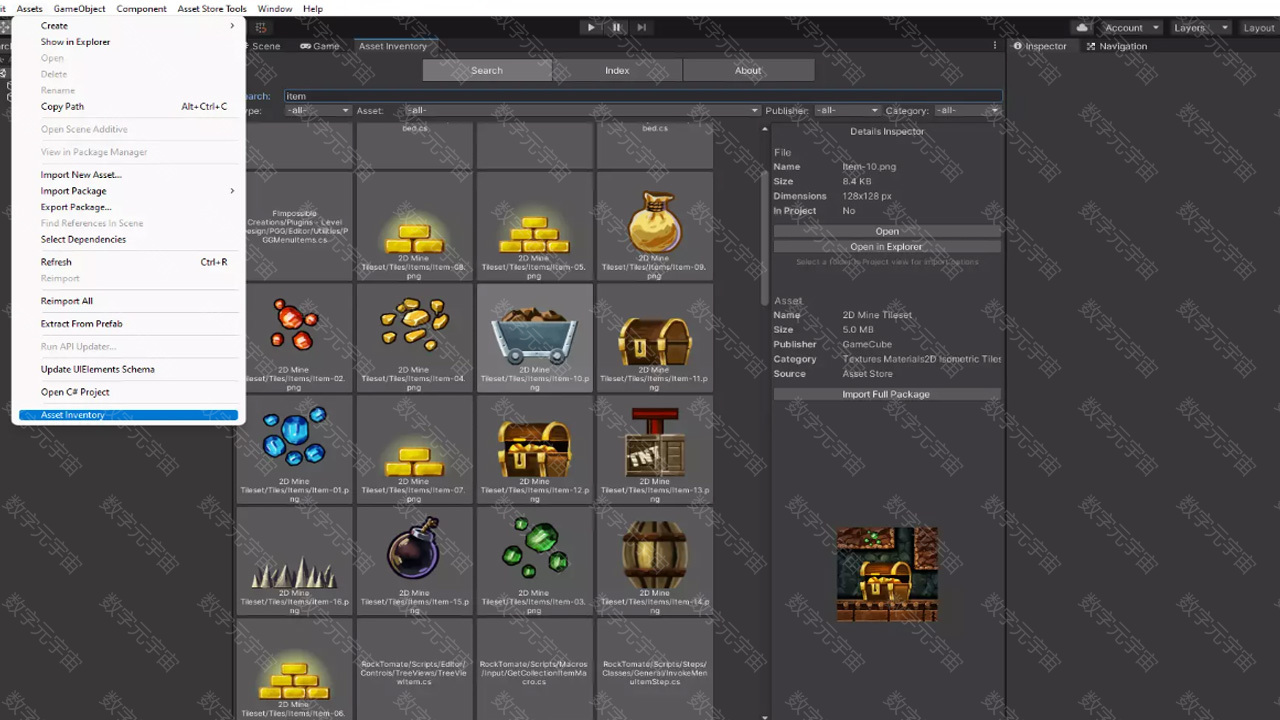The height and width of the screenshot is (720, 1280).
Task: Open the GameObject menu
Action: pos(79,9)
